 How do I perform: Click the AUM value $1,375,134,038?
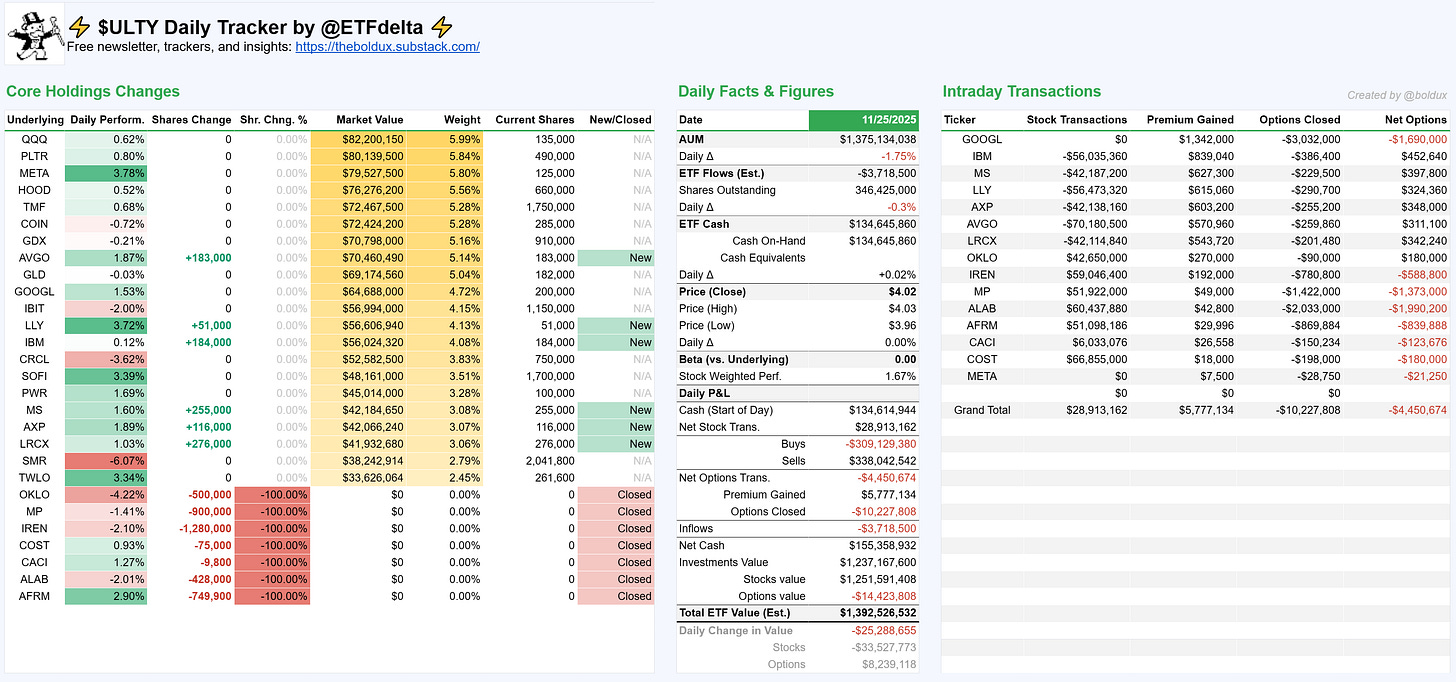[x=878, y=139]
